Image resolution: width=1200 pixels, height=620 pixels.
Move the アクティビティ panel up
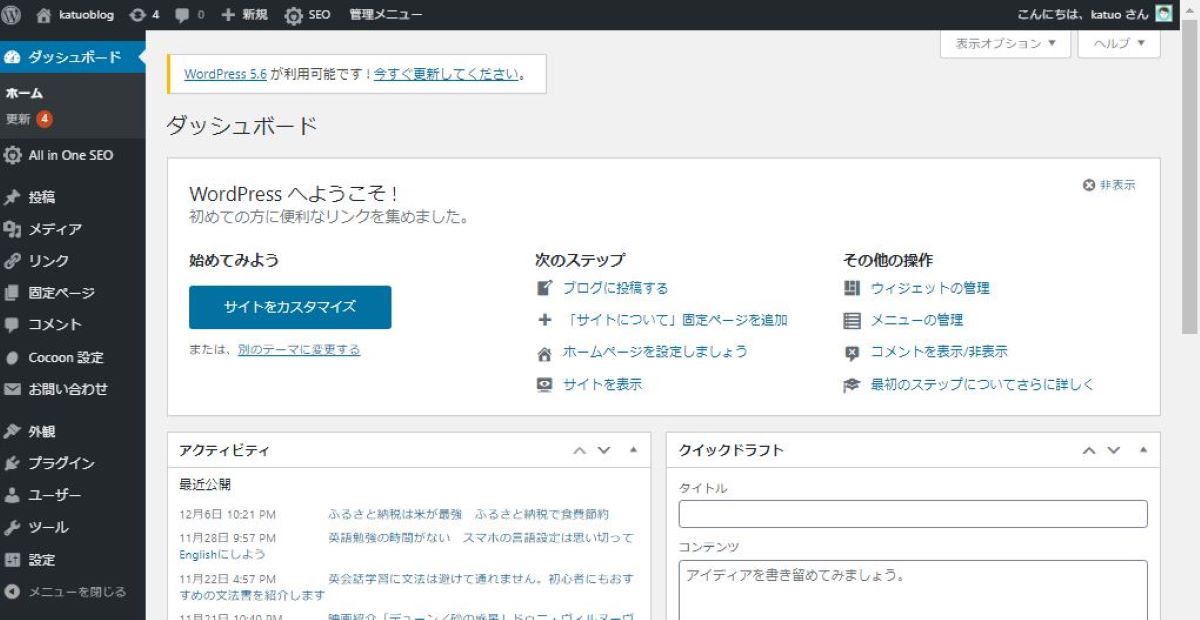579,451
